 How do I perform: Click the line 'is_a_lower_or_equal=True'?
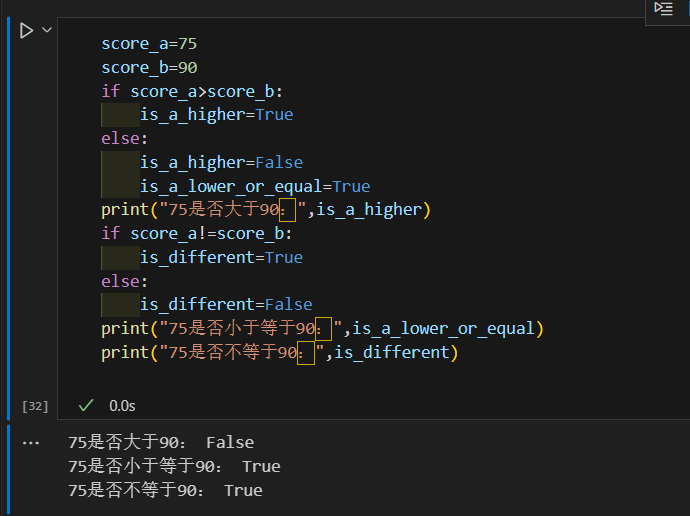pyautogui.click(x=255, y=186)
